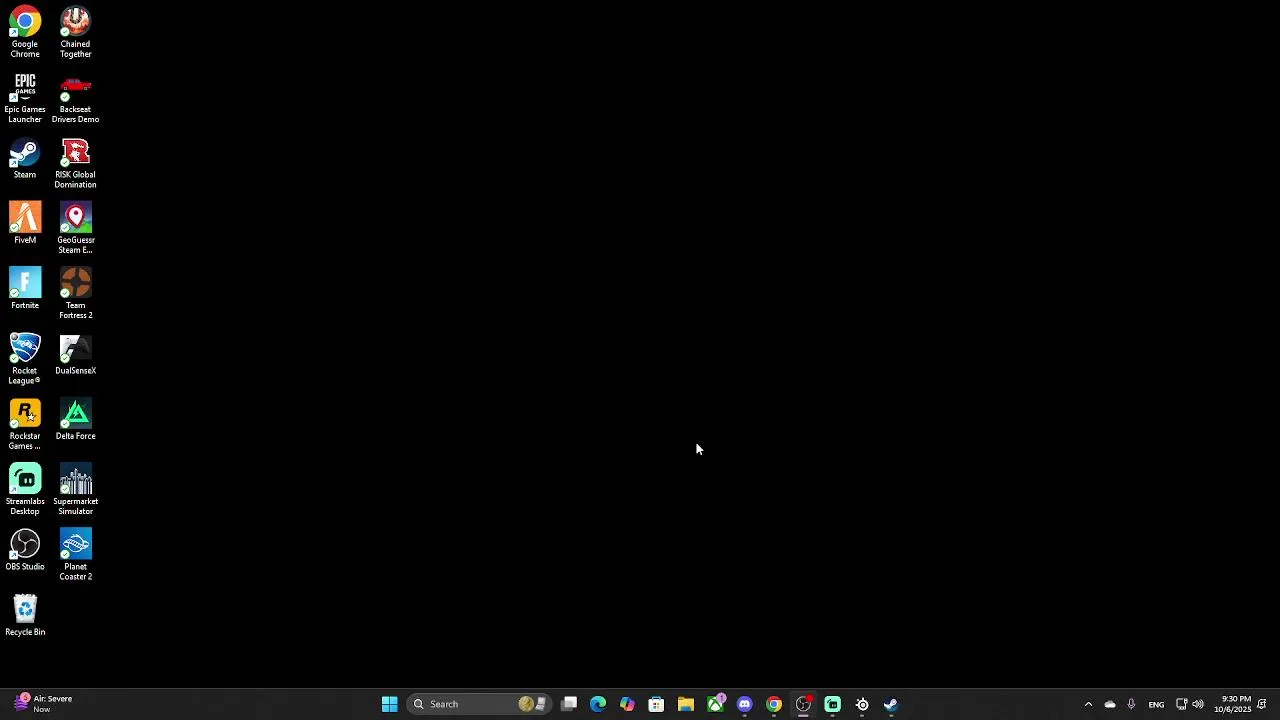Launch Chained Together from the desktop
Image resolution: width=1280 pixels, height=720 pixels.
[x=75, y=33]
